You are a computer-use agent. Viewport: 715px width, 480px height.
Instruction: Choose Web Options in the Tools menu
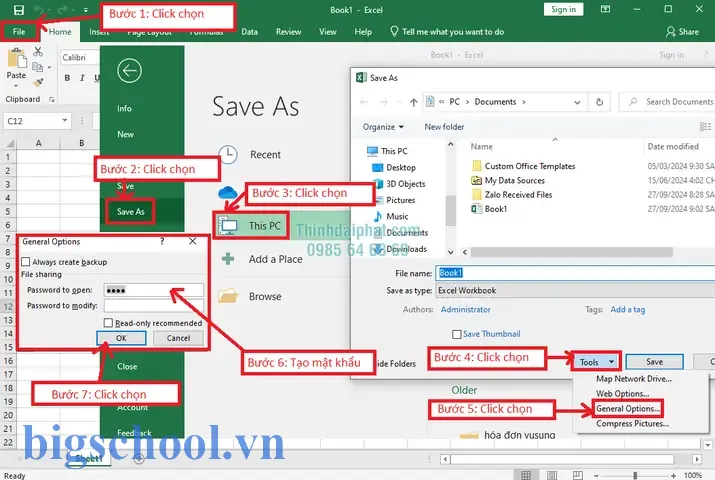click(x=622, y=393)
